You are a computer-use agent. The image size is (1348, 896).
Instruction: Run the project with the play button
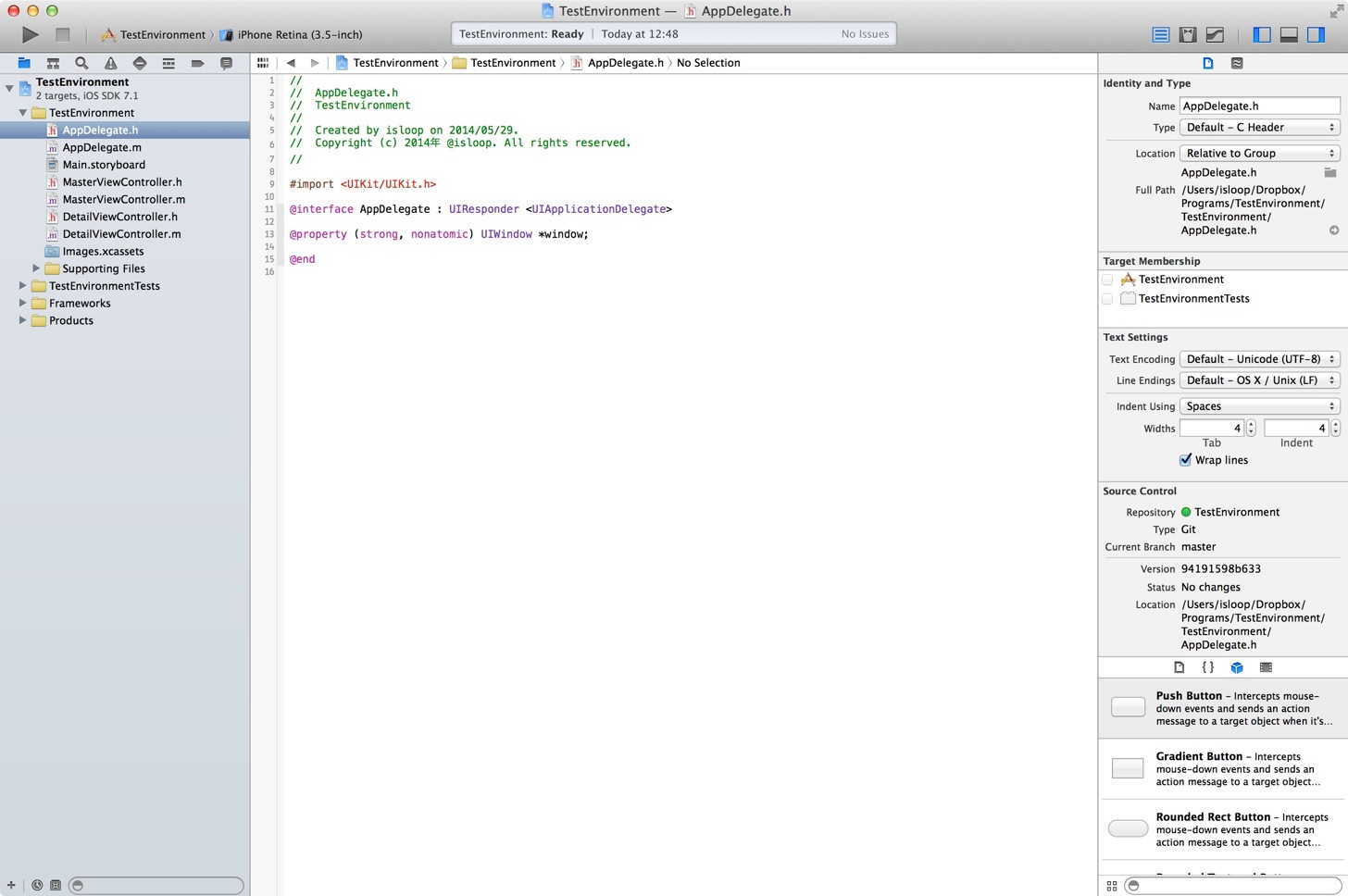pyautogui.click(x=30, y=34)
